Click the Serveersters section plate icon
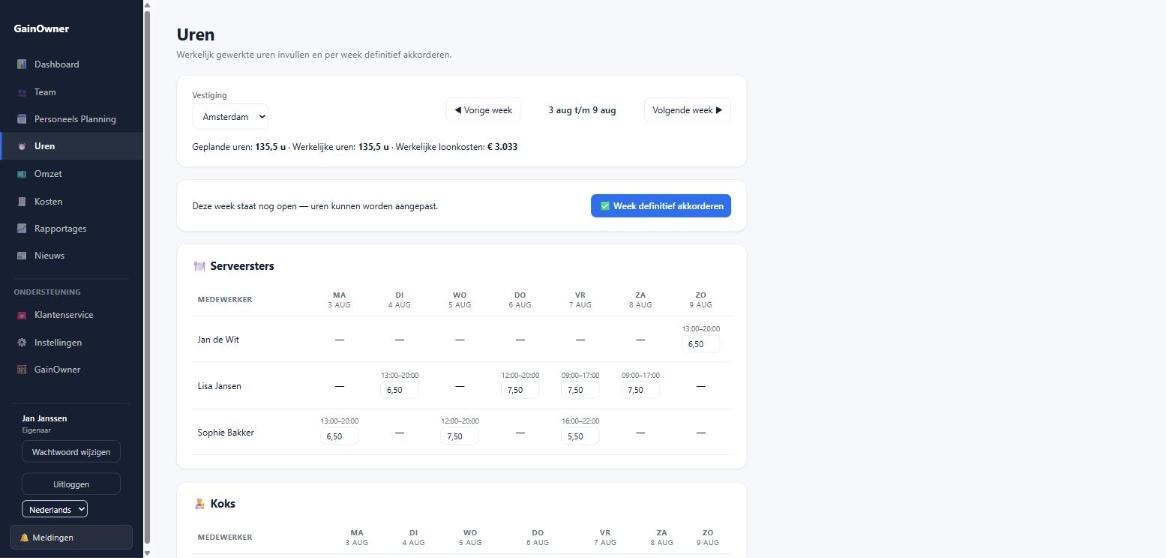This screenshot has width=1166, height=558. pos(199,266)
